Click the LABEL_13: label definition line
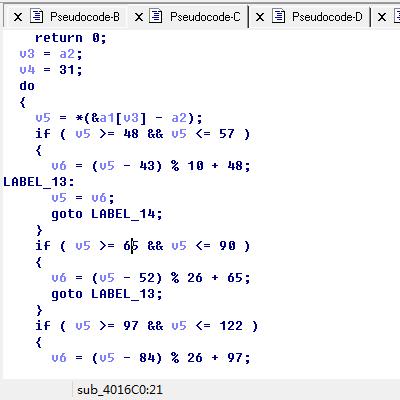The height and width of the screenshot is (400, 400). [39, 182]
